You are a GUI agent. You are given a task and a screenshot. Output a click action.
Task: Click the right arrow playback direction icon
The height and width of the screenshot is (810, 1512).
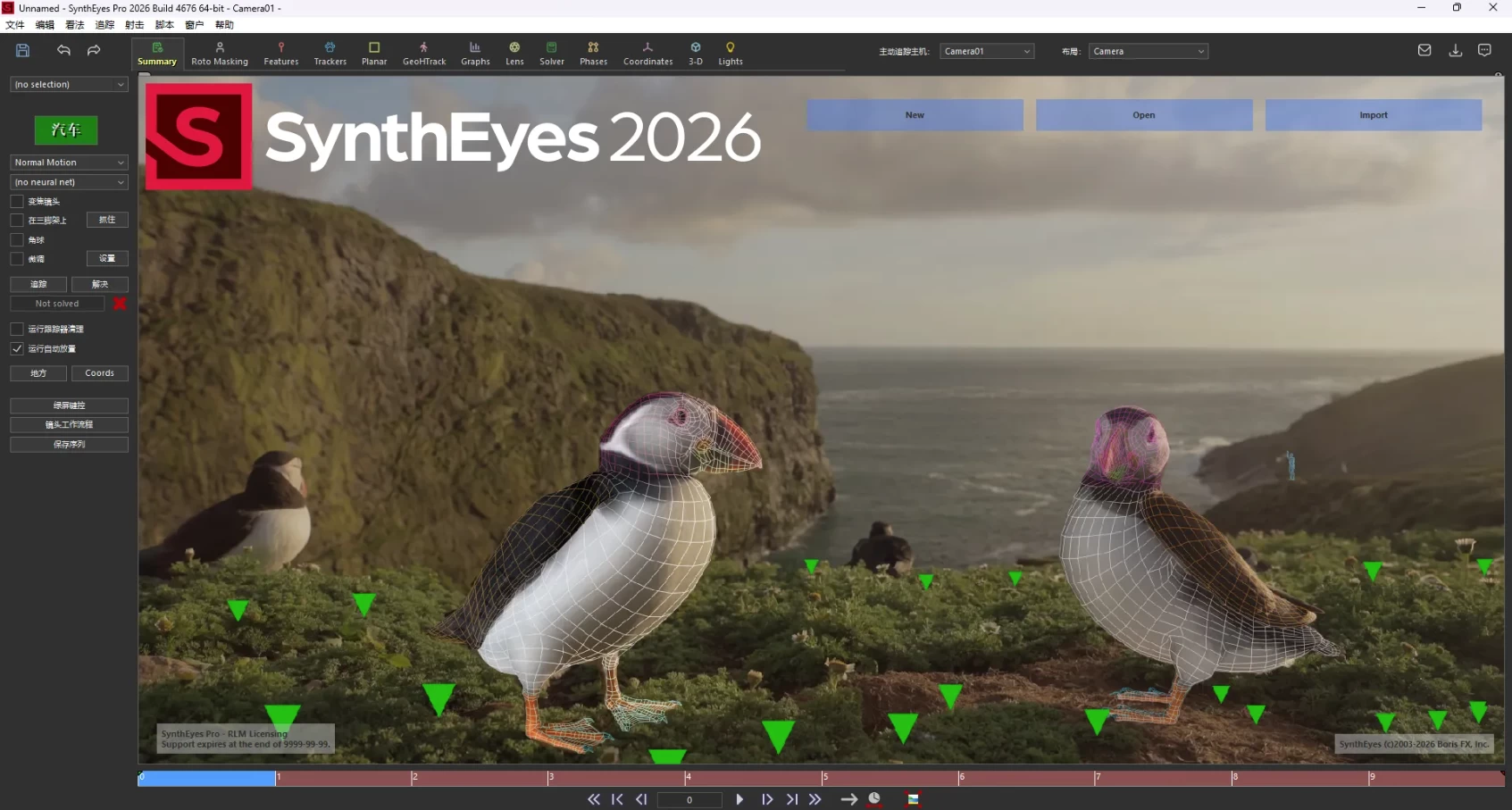(x=848, y=799)
